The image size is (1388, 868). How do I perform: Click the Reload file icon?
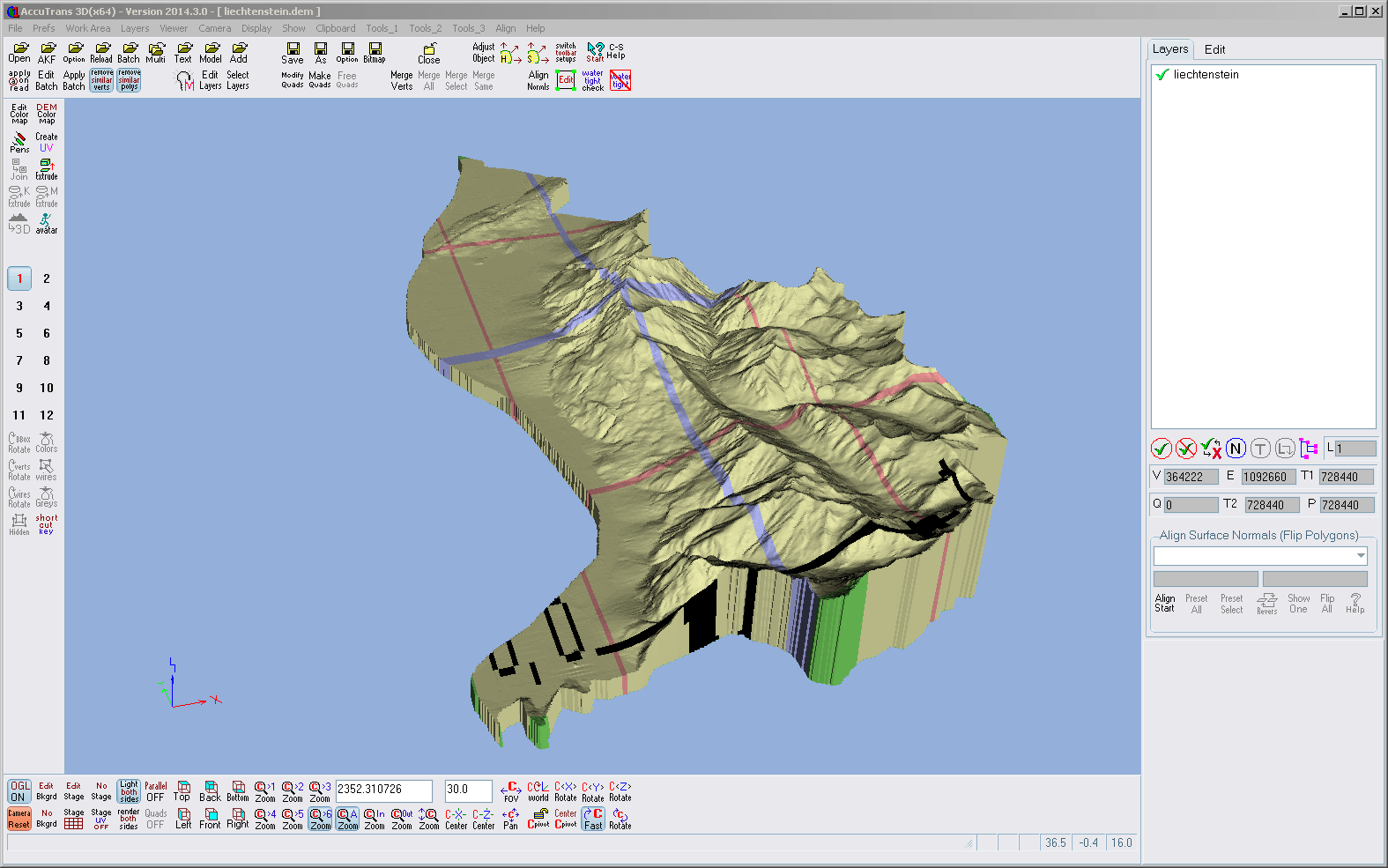101,53
